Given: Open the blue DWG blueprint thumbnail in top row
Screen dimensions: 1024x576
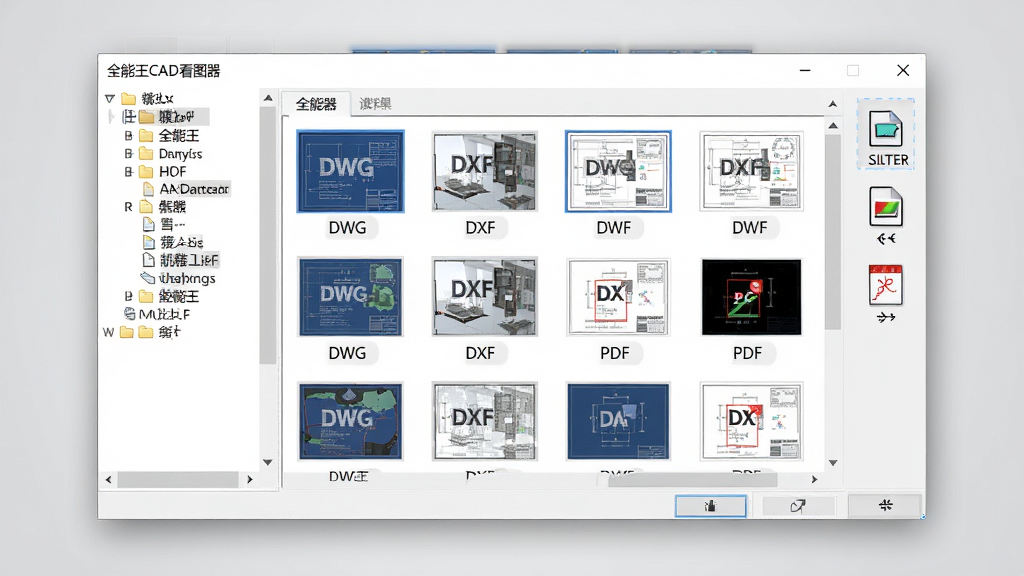Looking at the screenshot, I should (351, 171).
